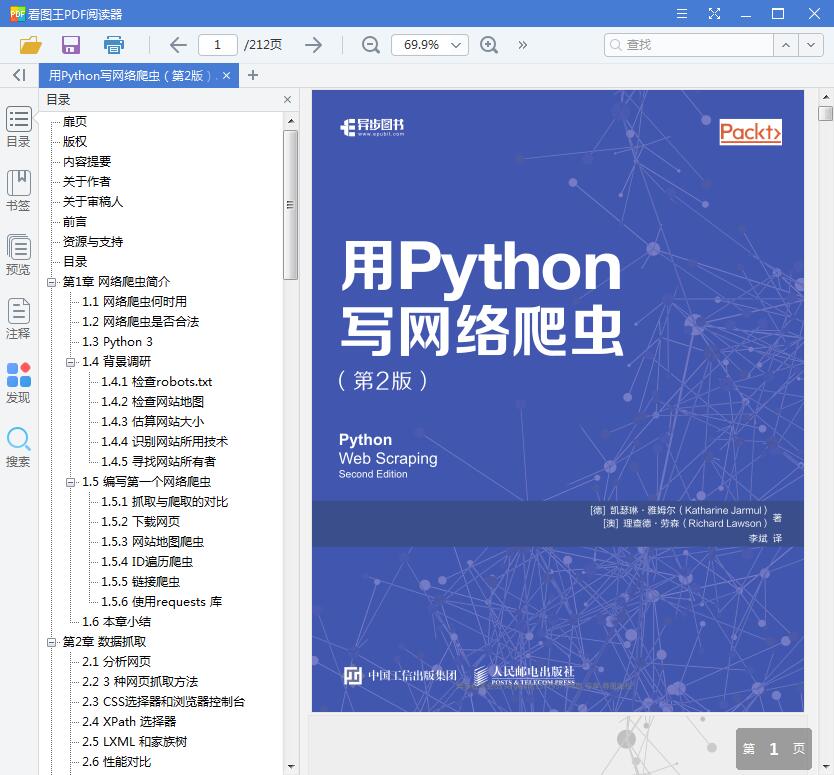Click the document view scrollbar thumb
Viewport: 834px width, 775px height.
825,113
